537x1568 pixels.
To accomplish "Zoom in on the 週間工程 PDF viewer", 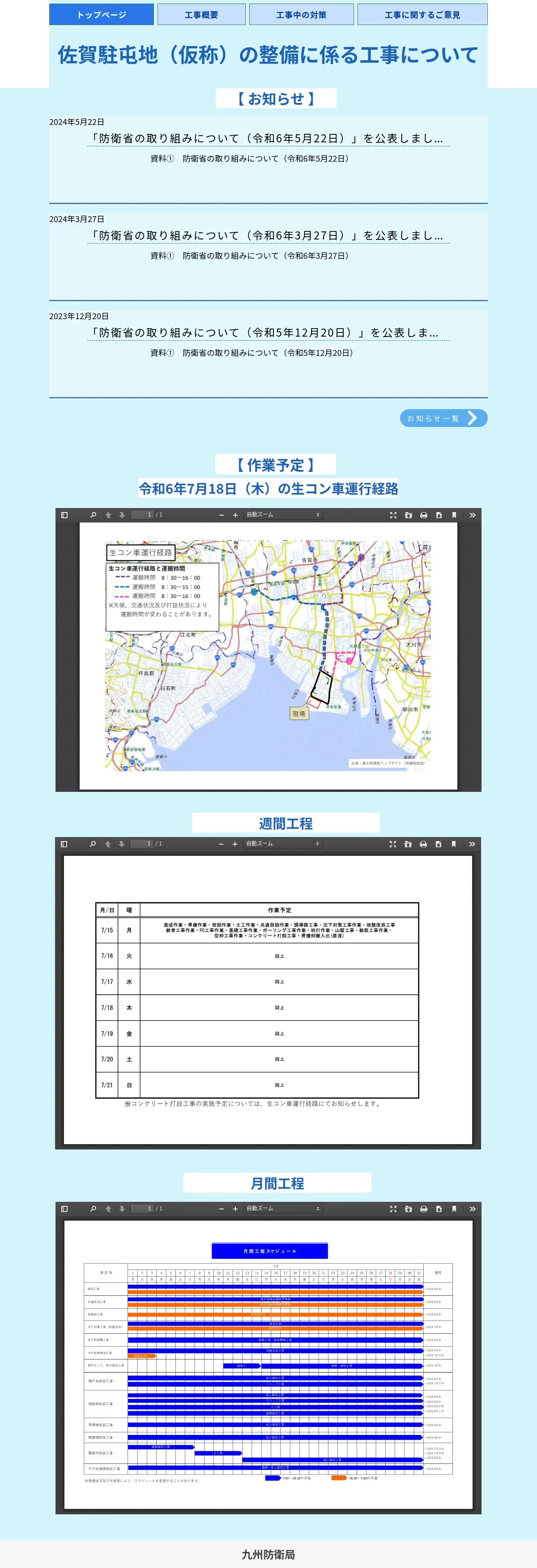I will [234, 844].
